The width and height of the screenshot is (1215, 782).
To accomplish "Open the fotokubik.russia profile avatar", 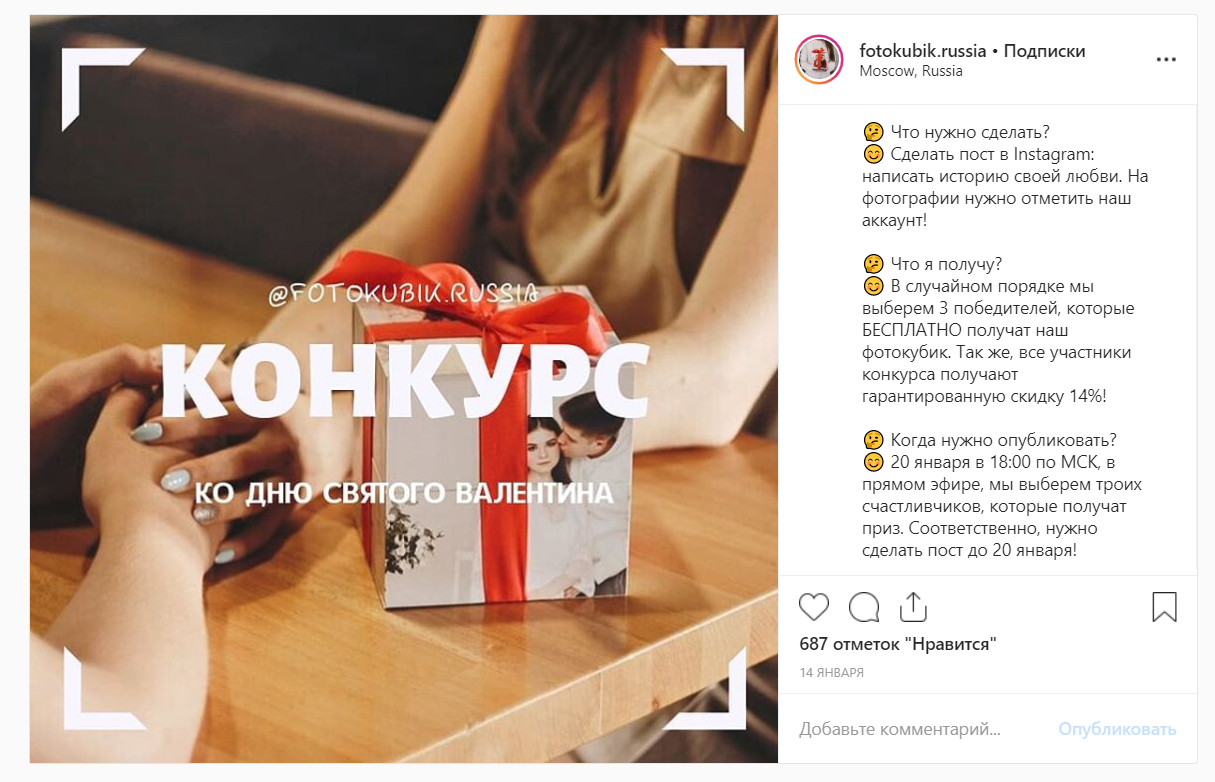I will 819,60.
